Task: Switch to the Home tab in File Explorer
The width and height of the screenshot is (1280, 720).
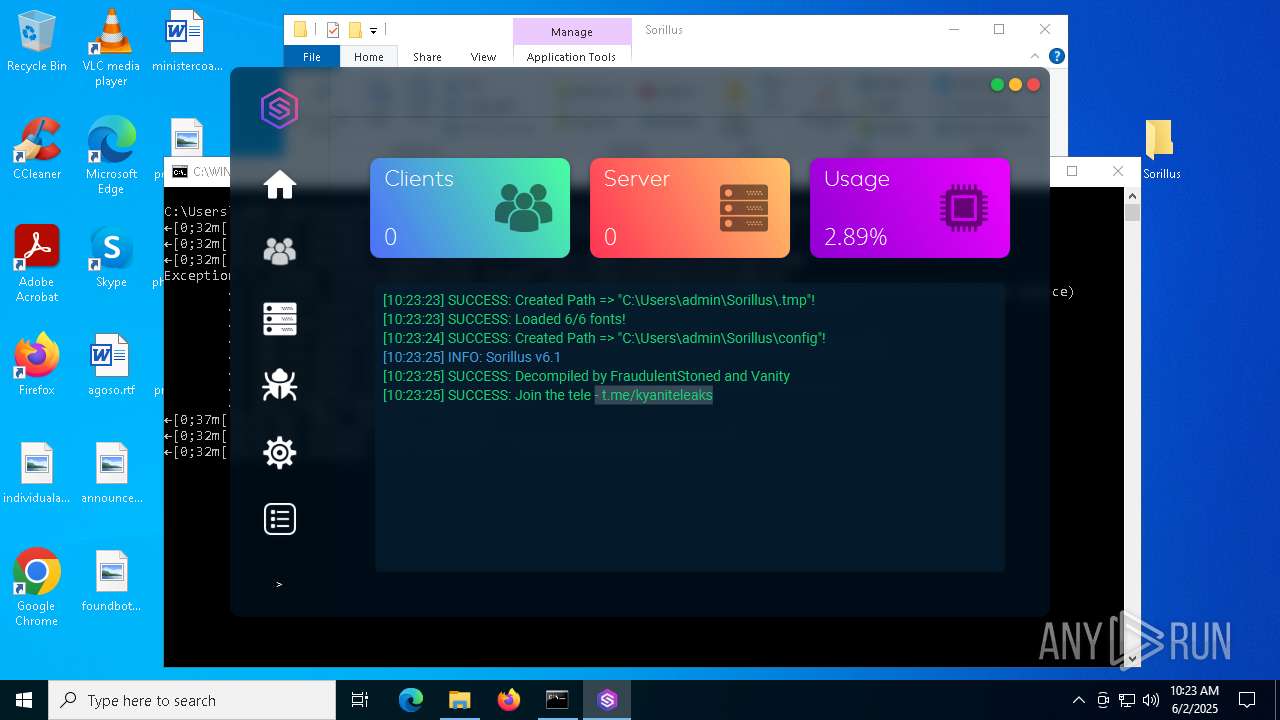Action: pyautogui.click(x=369, y=57)
